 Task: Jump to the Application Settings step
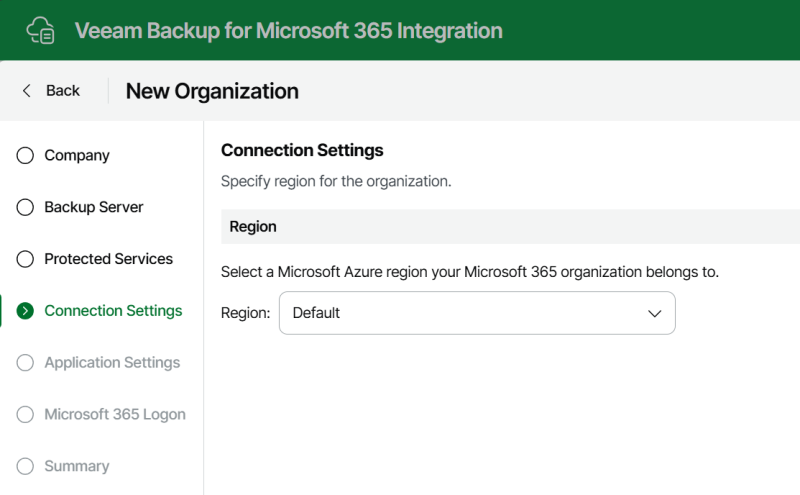point(112,363)
